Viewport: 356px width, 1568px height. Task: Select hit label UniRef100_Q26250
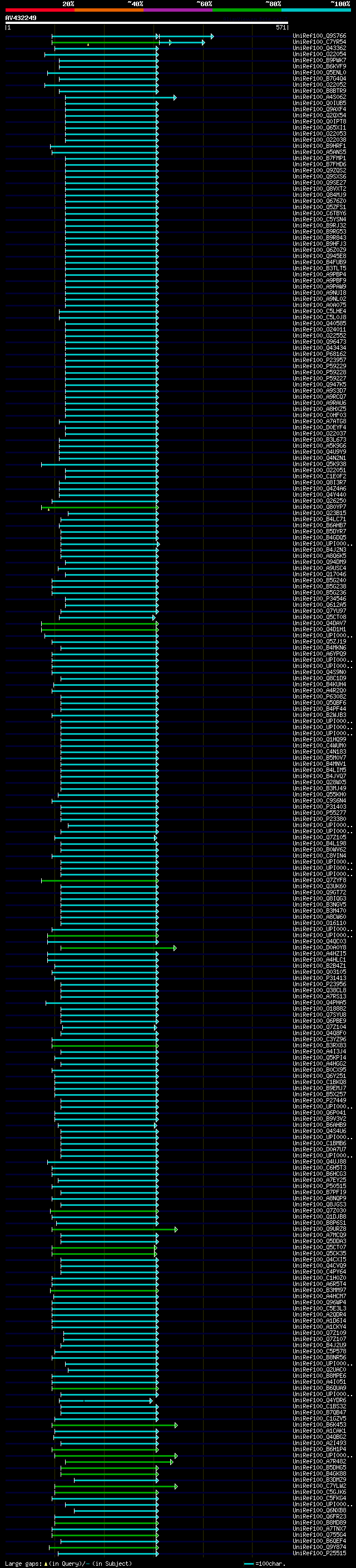point(319,501)
